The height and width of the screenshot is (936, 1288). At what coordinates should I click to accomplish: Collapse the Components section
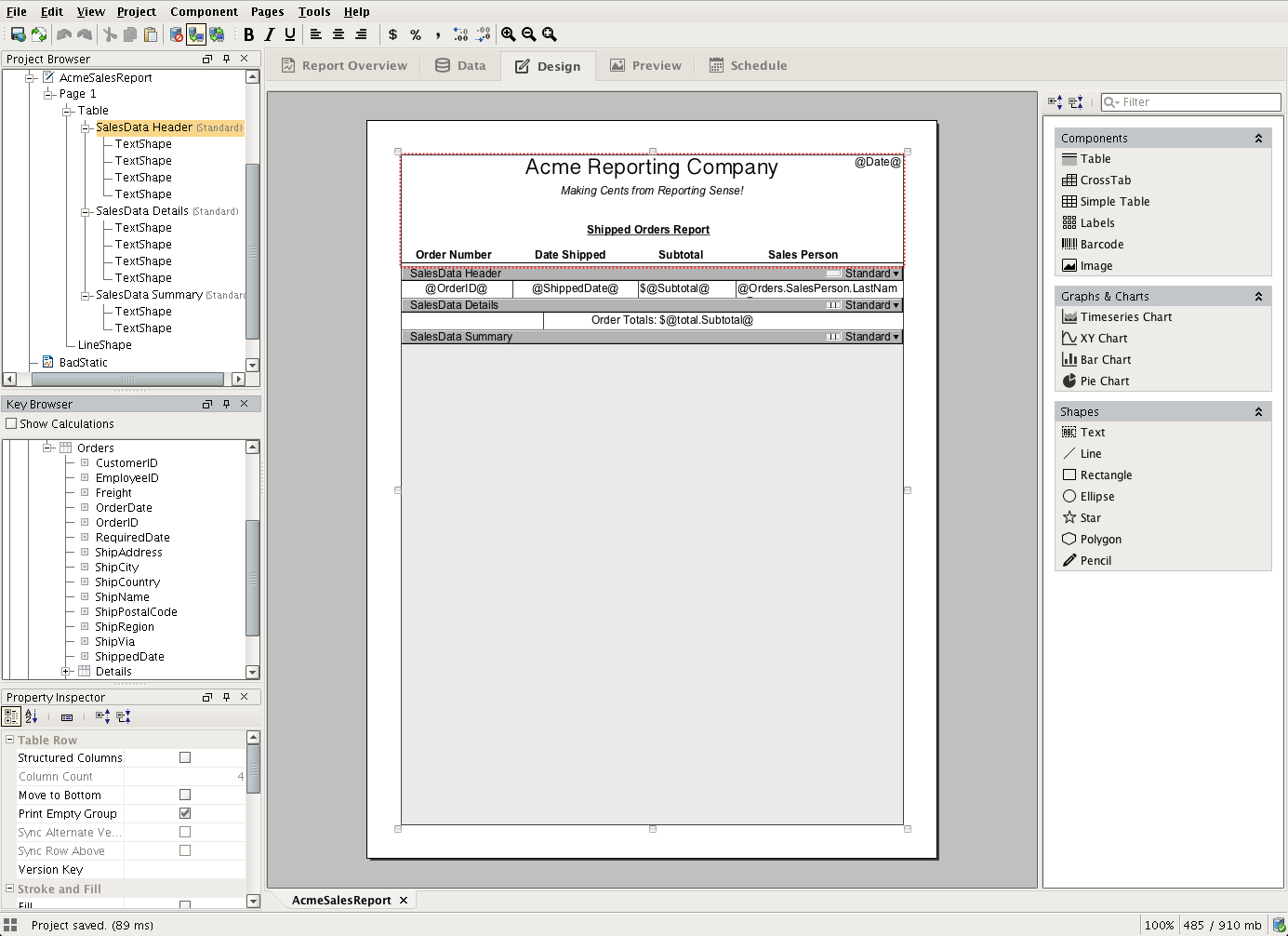(x=1261, y=137)
